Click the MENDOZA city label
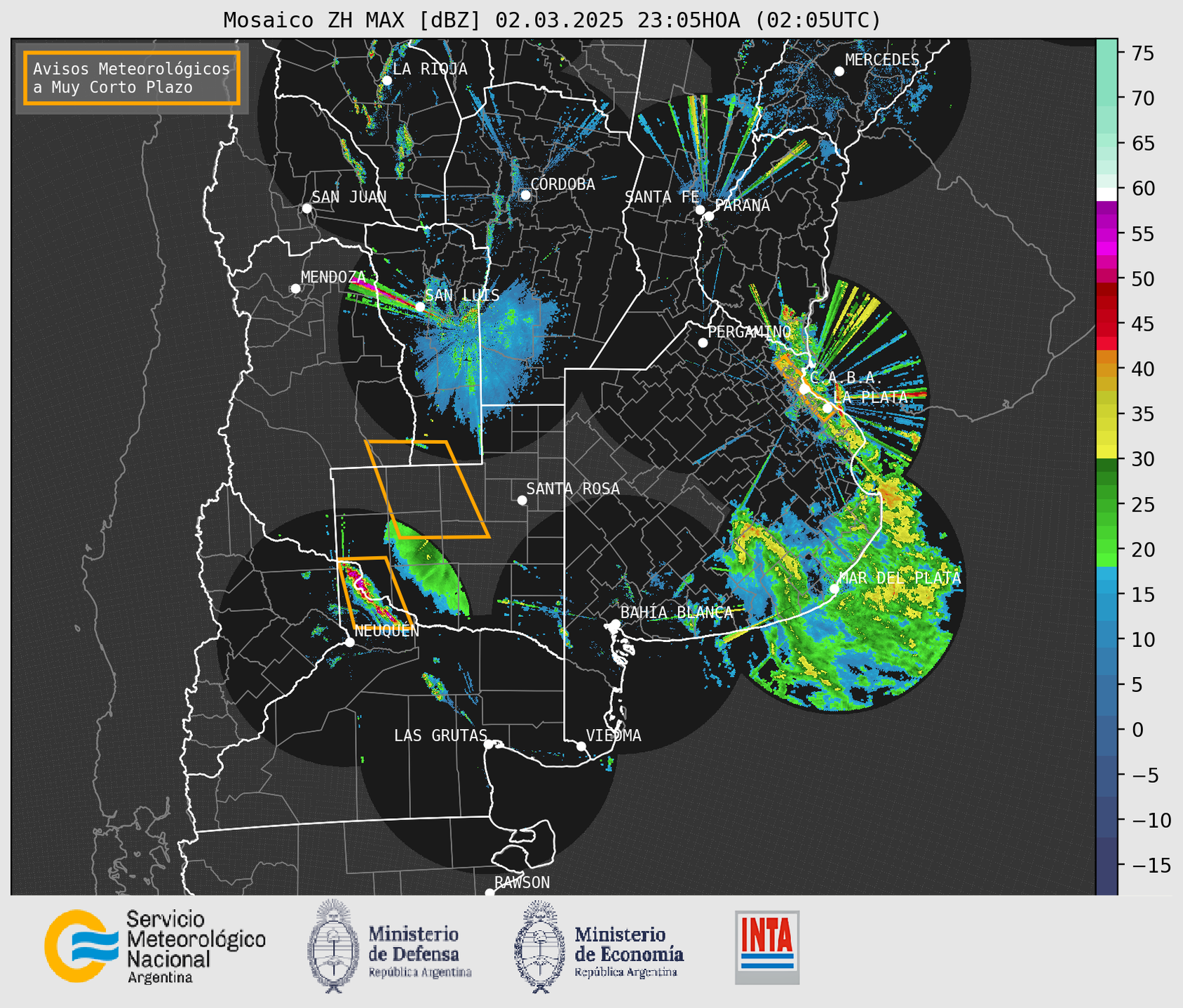Viewport: 1183px width, 1008px height. (333, 277)
